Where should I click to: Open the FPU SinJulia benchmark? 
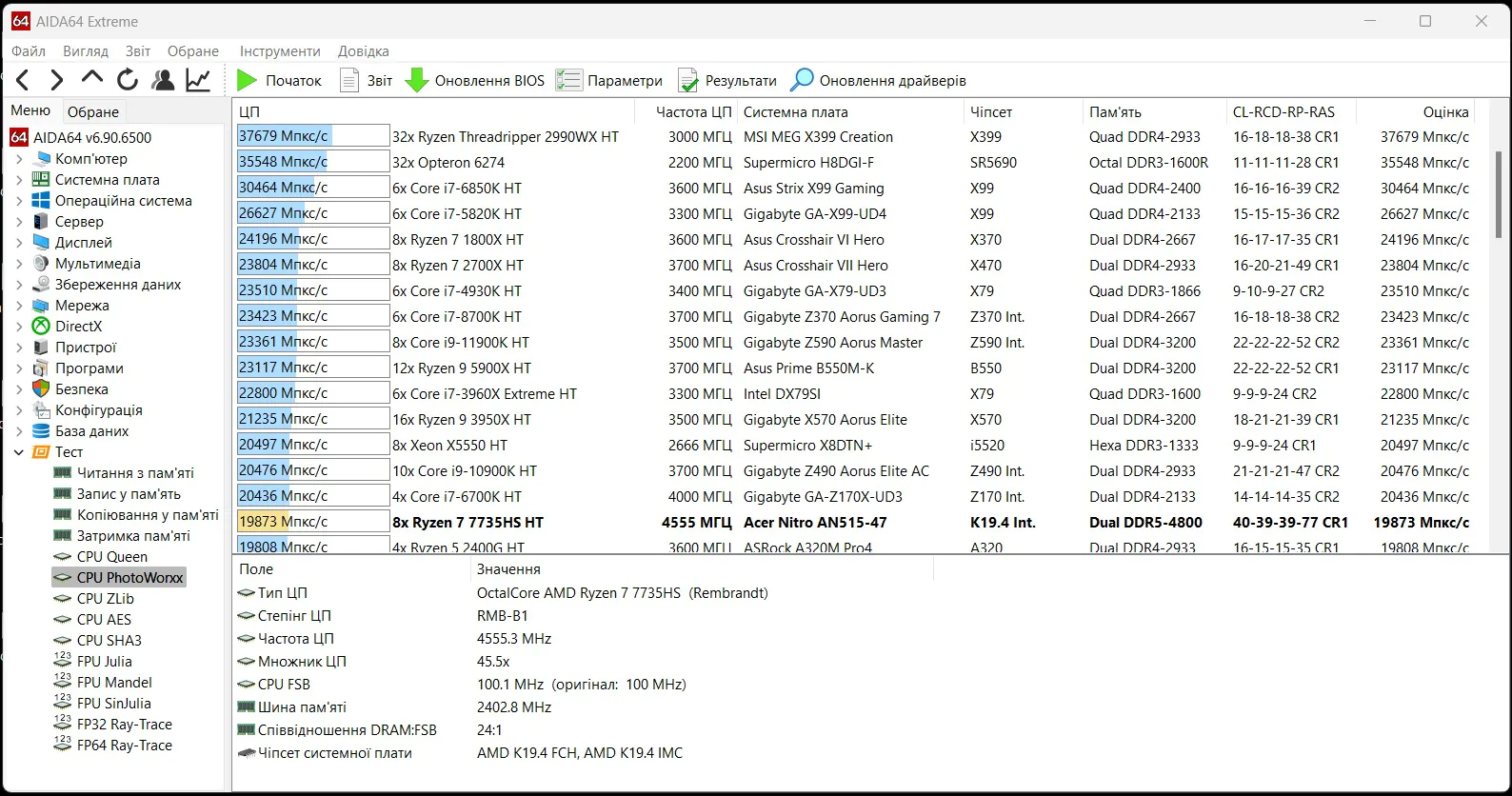[103, 704]
